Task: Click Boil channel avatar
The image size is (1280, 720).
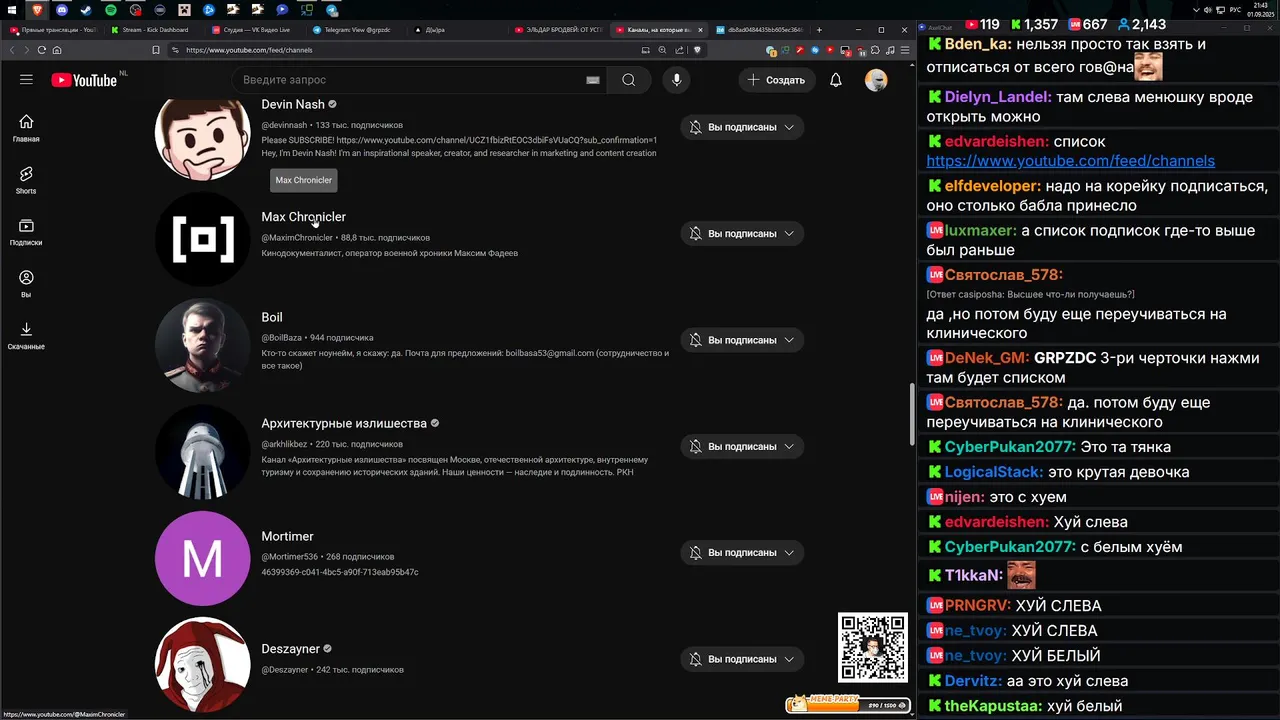Action: [x=202, y=345]
